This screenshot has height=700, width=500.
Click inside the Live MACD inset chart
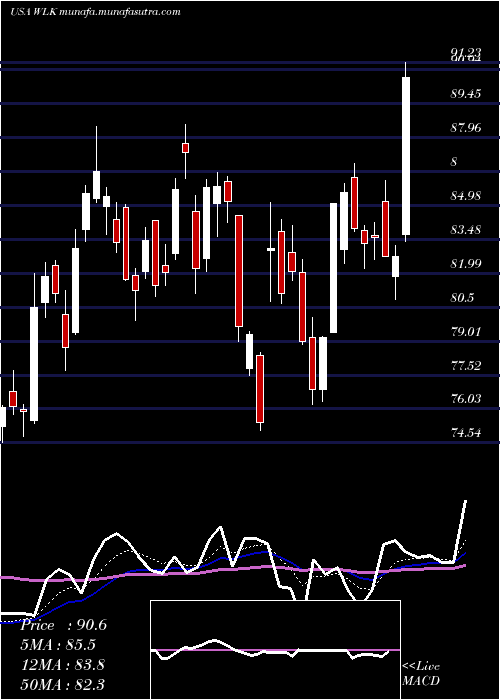(275, 650)
